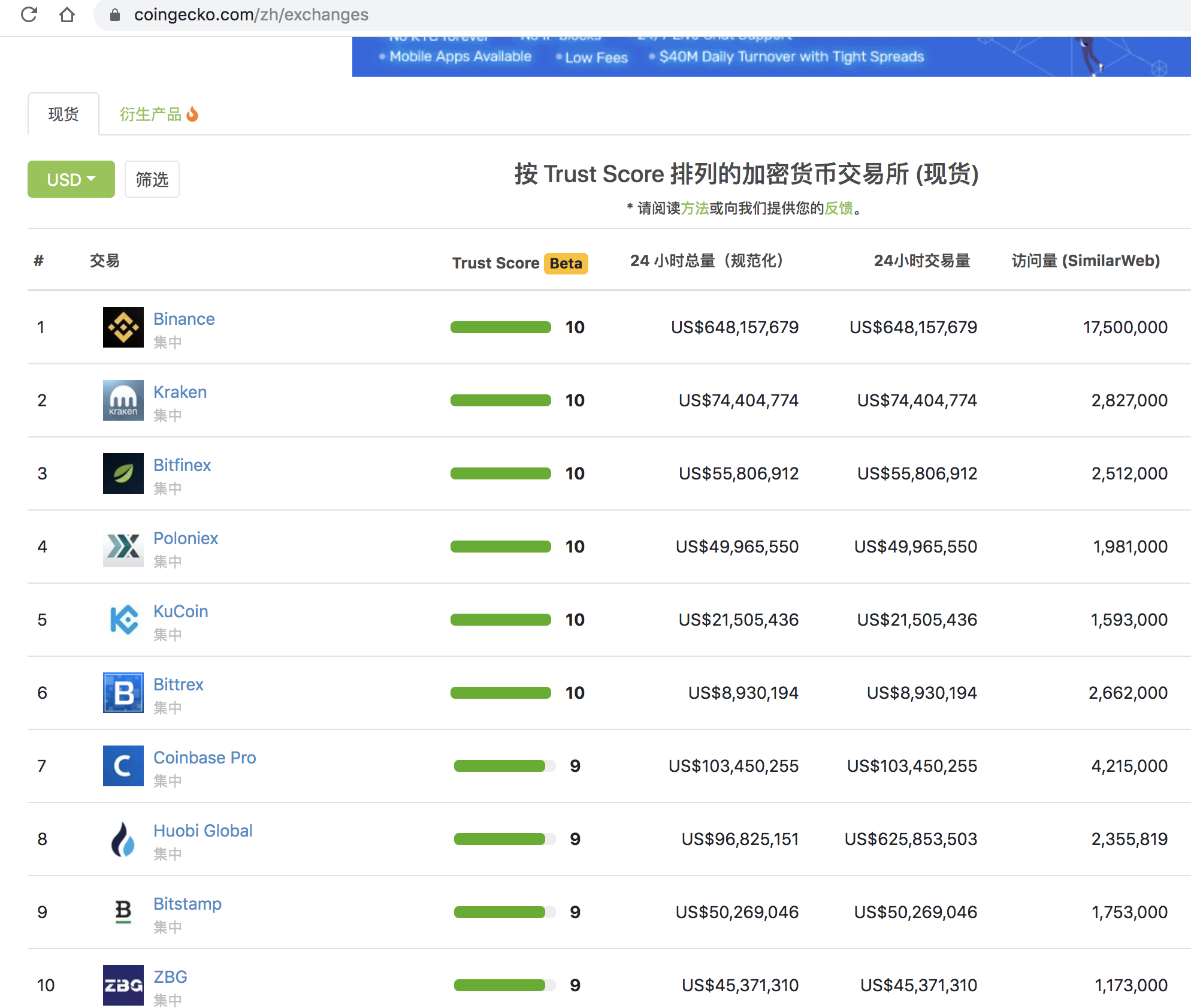Click the Huobi Global flame logo
The width and height of the screenshot is (1191, 1008).
(x=123, y=839)
